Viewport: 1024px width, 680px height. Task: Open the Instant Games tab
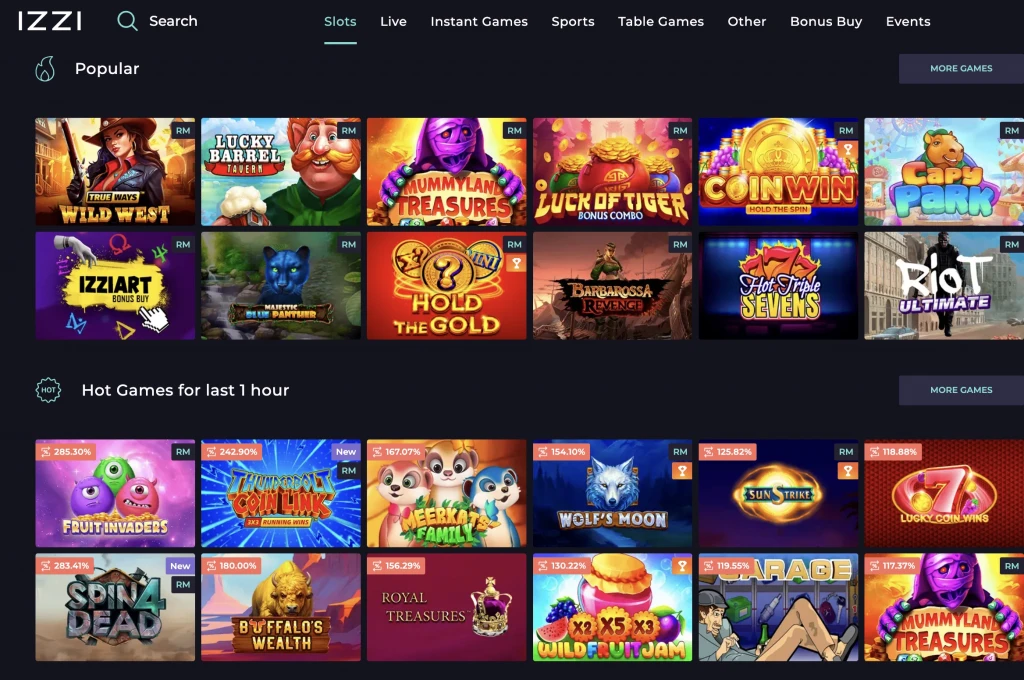click(479, 22)
